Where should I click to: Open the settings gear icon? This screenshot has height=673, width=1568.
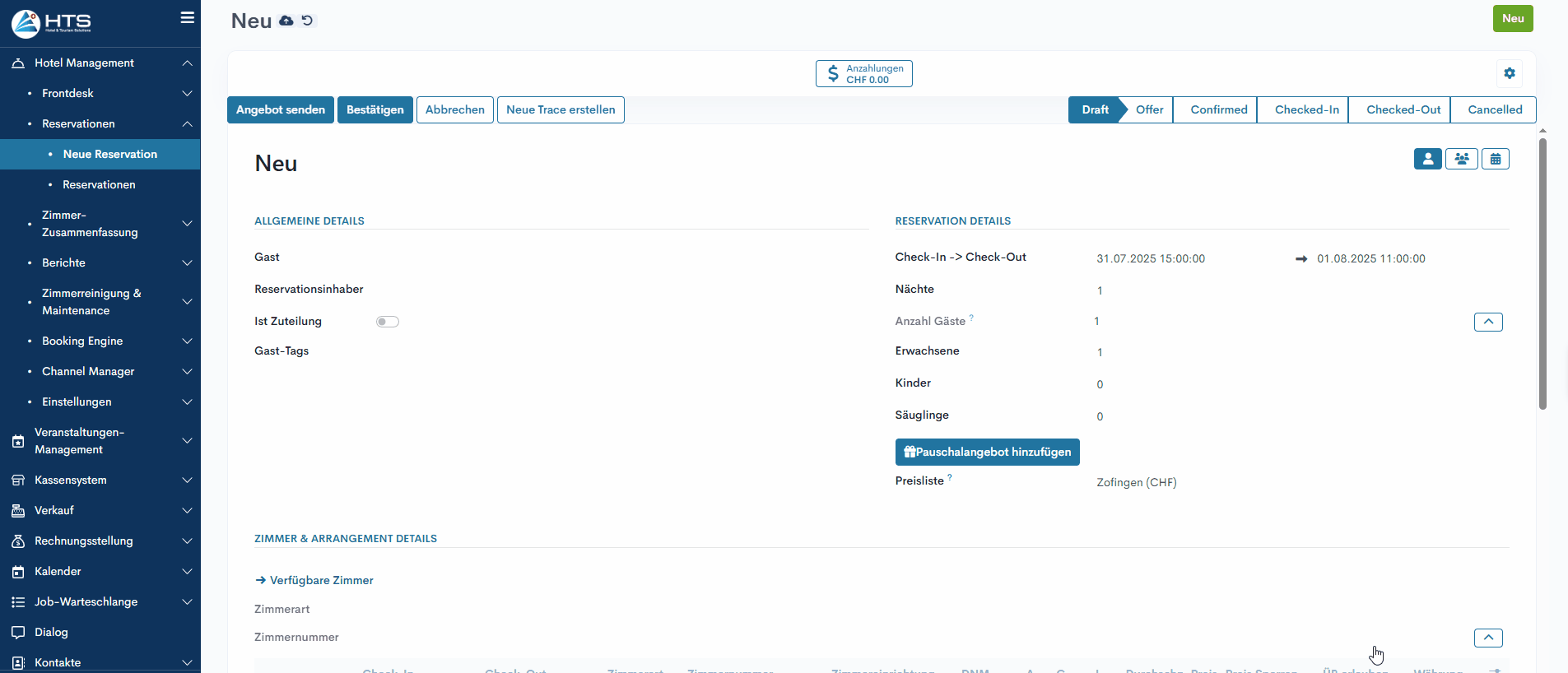point(1509,73)
